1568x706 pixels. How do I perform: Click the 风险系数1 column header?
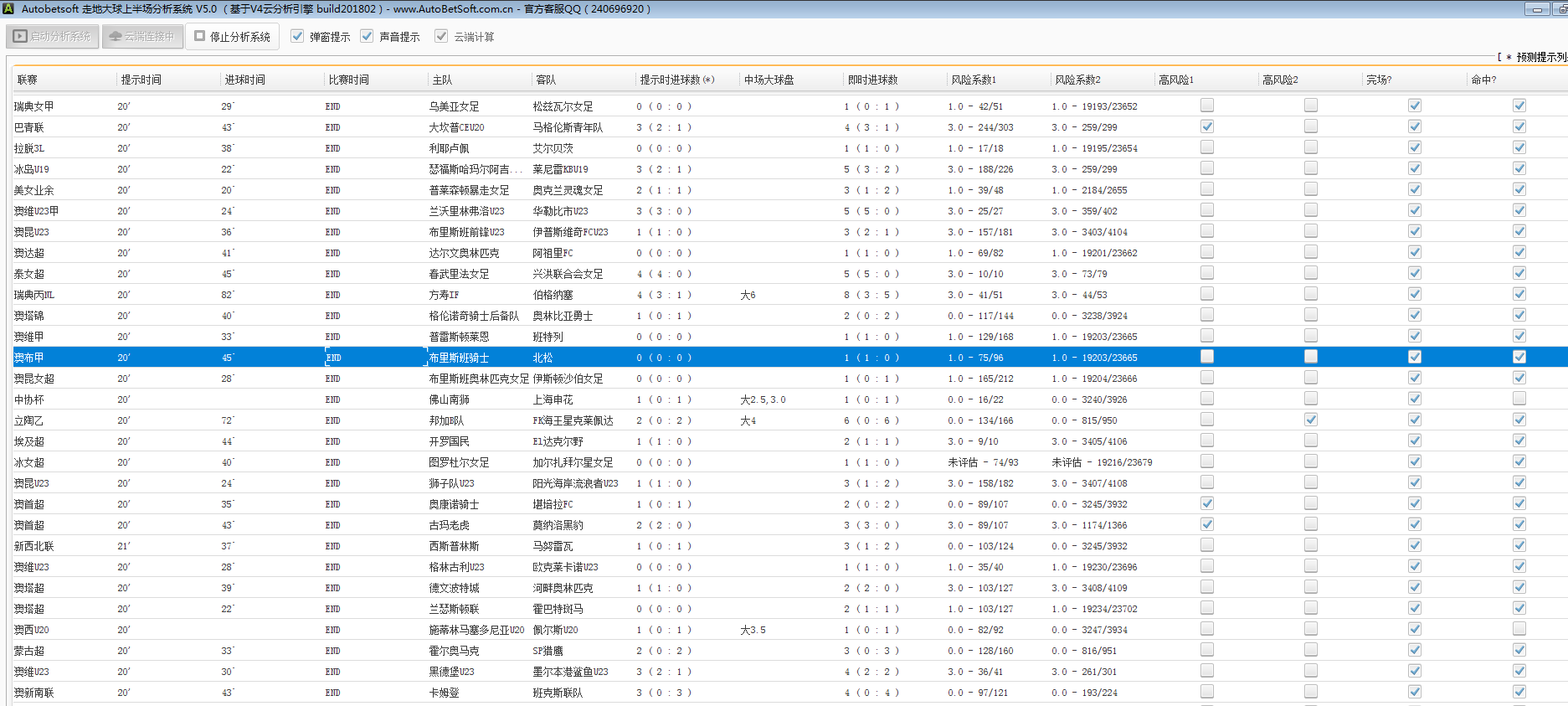point(973,80)
